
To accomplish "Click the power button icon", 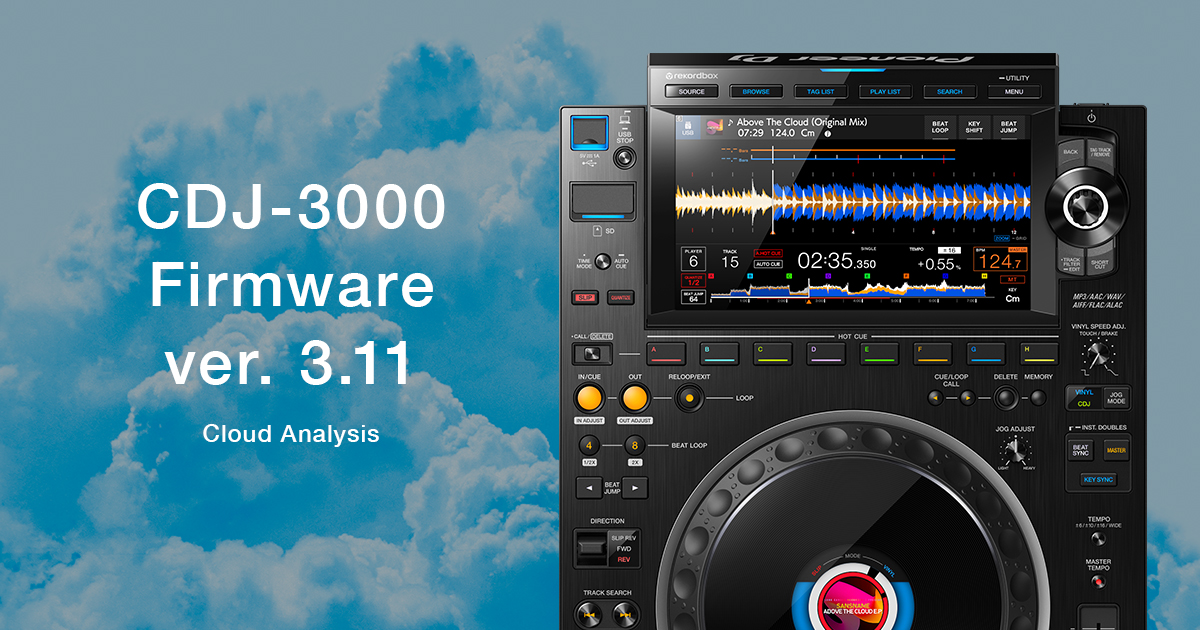I will click(x=1091, y=117).
